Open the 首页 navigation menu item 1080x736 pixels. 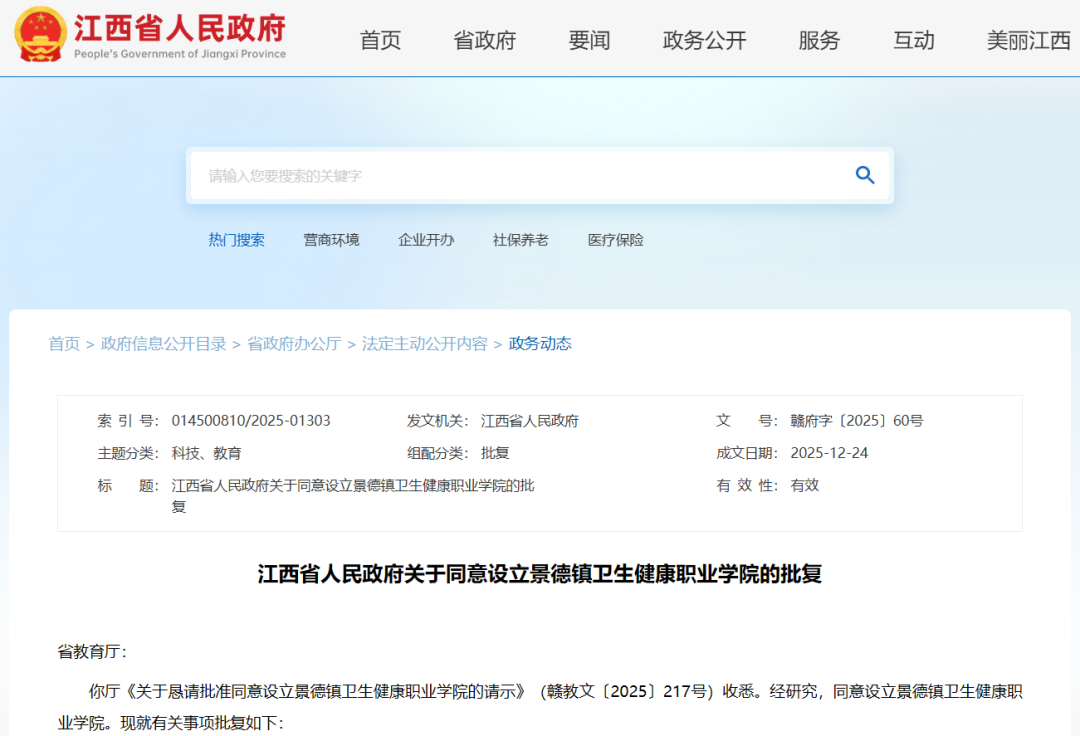[x=380, y=41]
